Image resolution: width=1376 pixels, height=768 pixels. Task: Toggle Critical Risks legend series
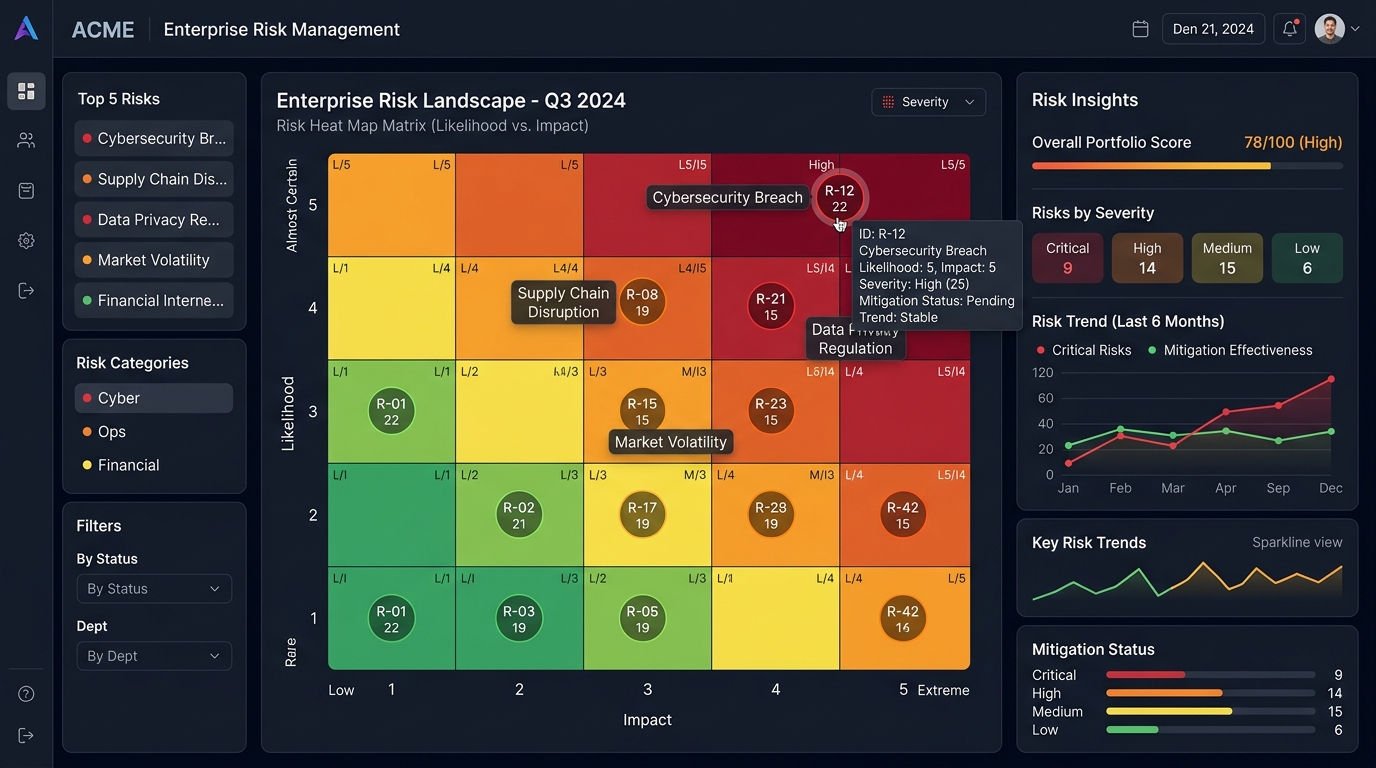tap(1084, 350)
